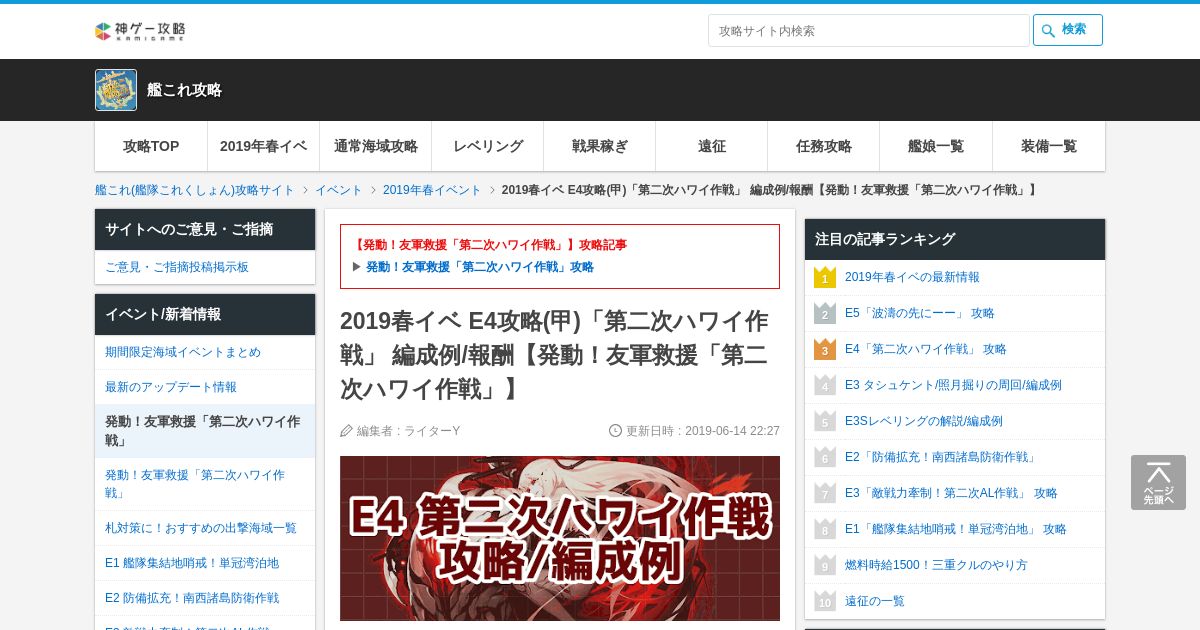Open the 2019年春イベ nav tab
Screen dimensions: 1200x630
(264, 146)
